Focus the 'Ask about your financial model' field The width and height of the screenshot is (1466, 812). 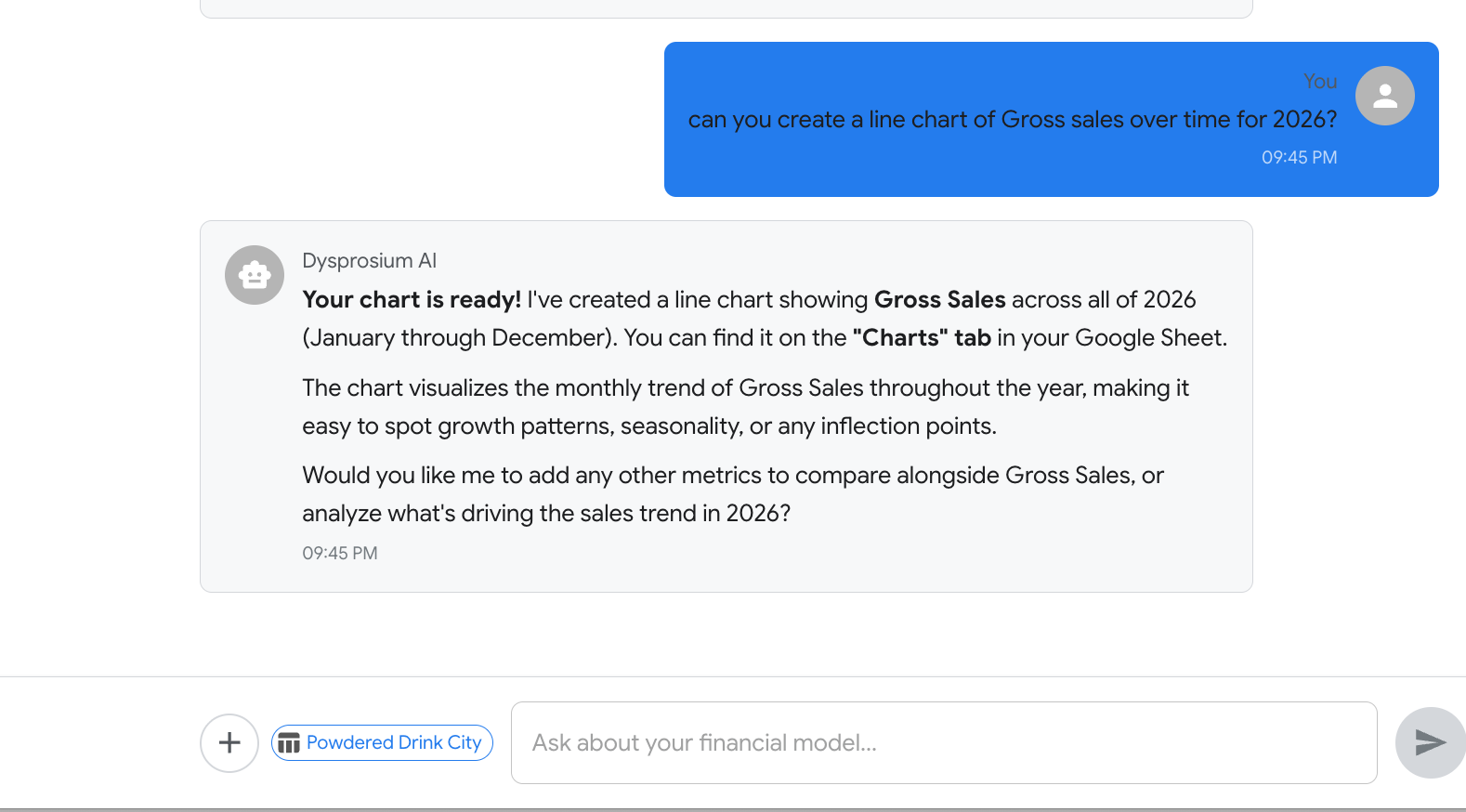coord(943,742)
